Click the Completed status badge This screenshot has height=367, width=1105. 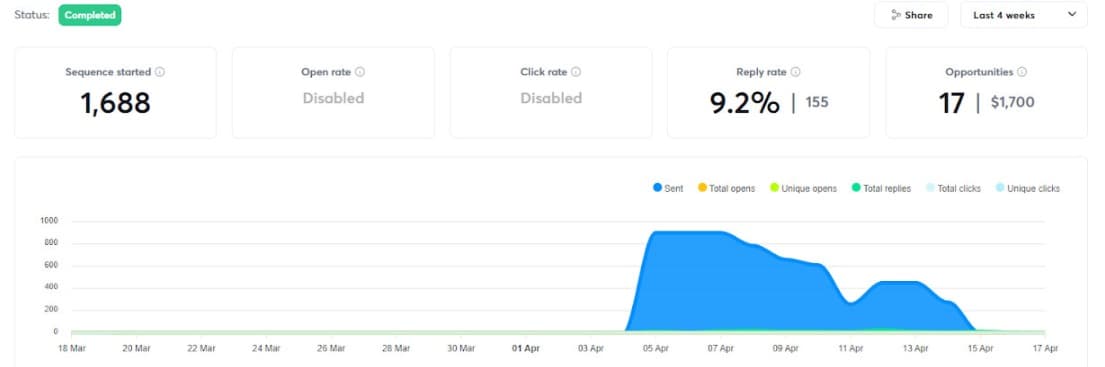pos(89,15)
